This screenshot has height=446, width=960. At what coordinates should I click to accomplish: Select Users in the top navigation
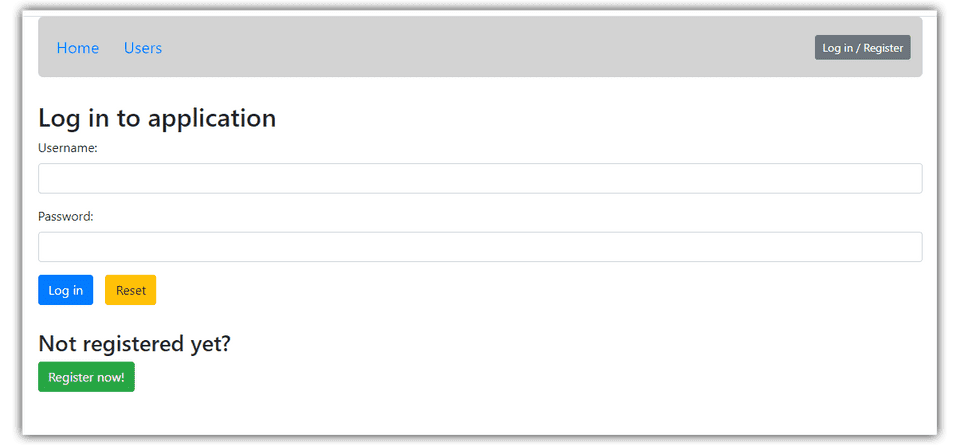coord(143,48)
